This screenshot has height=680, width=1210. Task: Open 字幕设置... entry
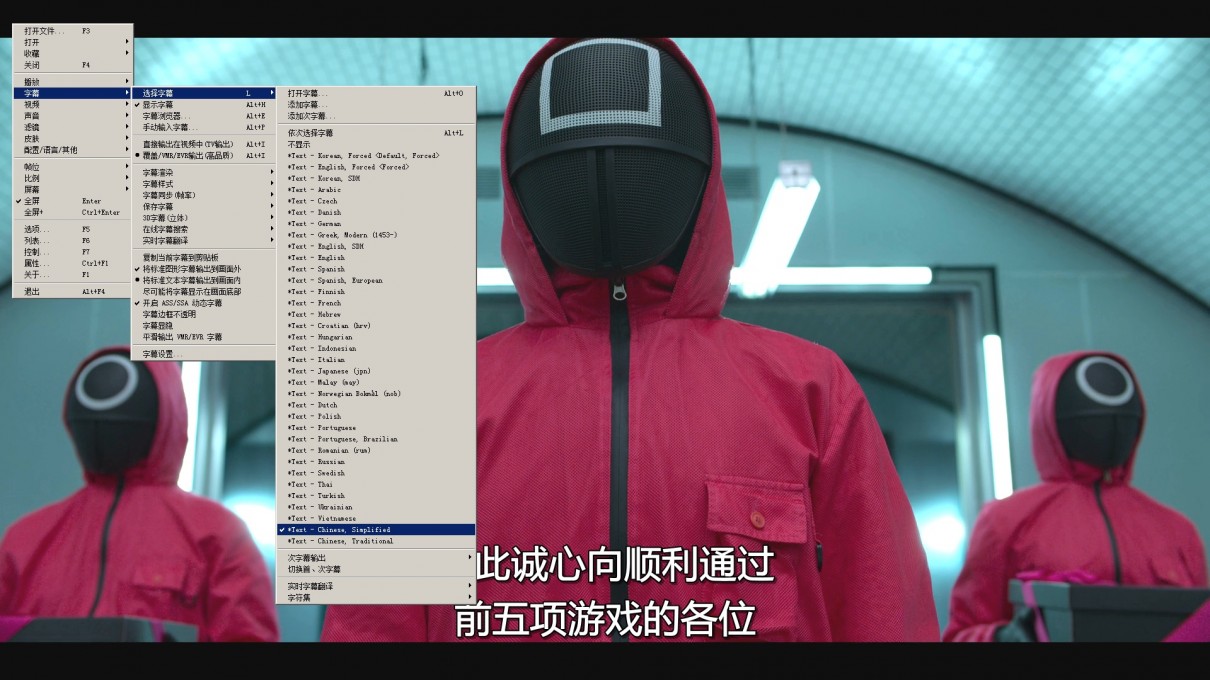pyautogui.click(x=204, y=354)
